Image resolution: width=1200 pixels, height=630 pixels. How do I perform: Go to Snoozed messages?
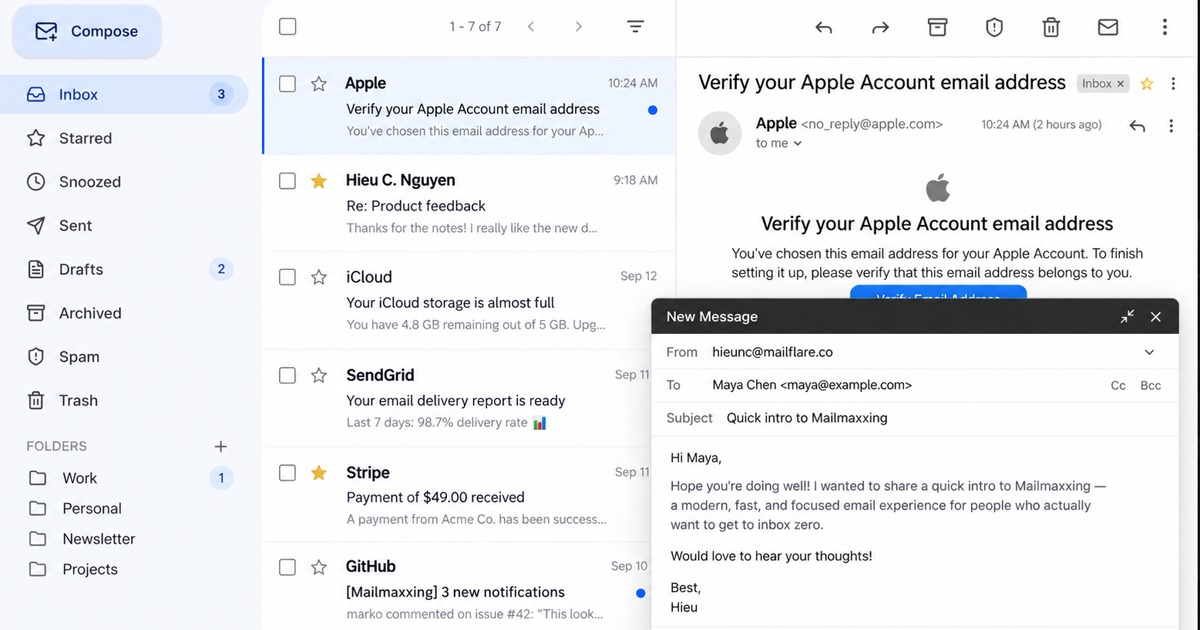[x=124, y=182]
